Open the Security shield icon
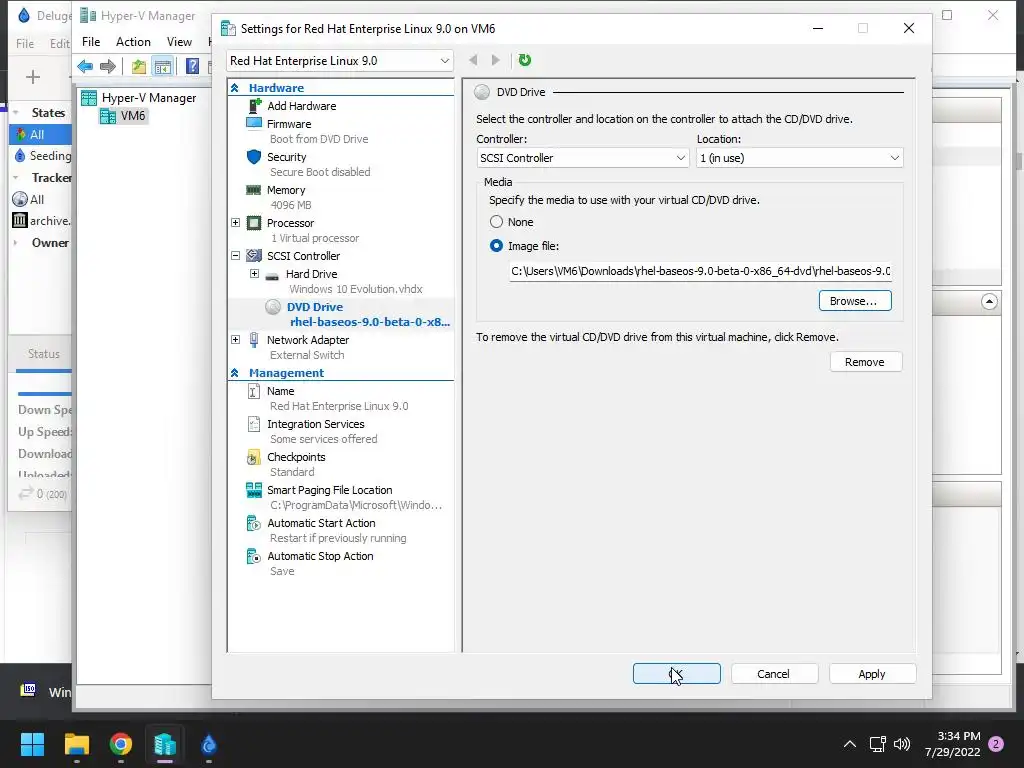This screenshot has height=768, width=1024. 254,157
